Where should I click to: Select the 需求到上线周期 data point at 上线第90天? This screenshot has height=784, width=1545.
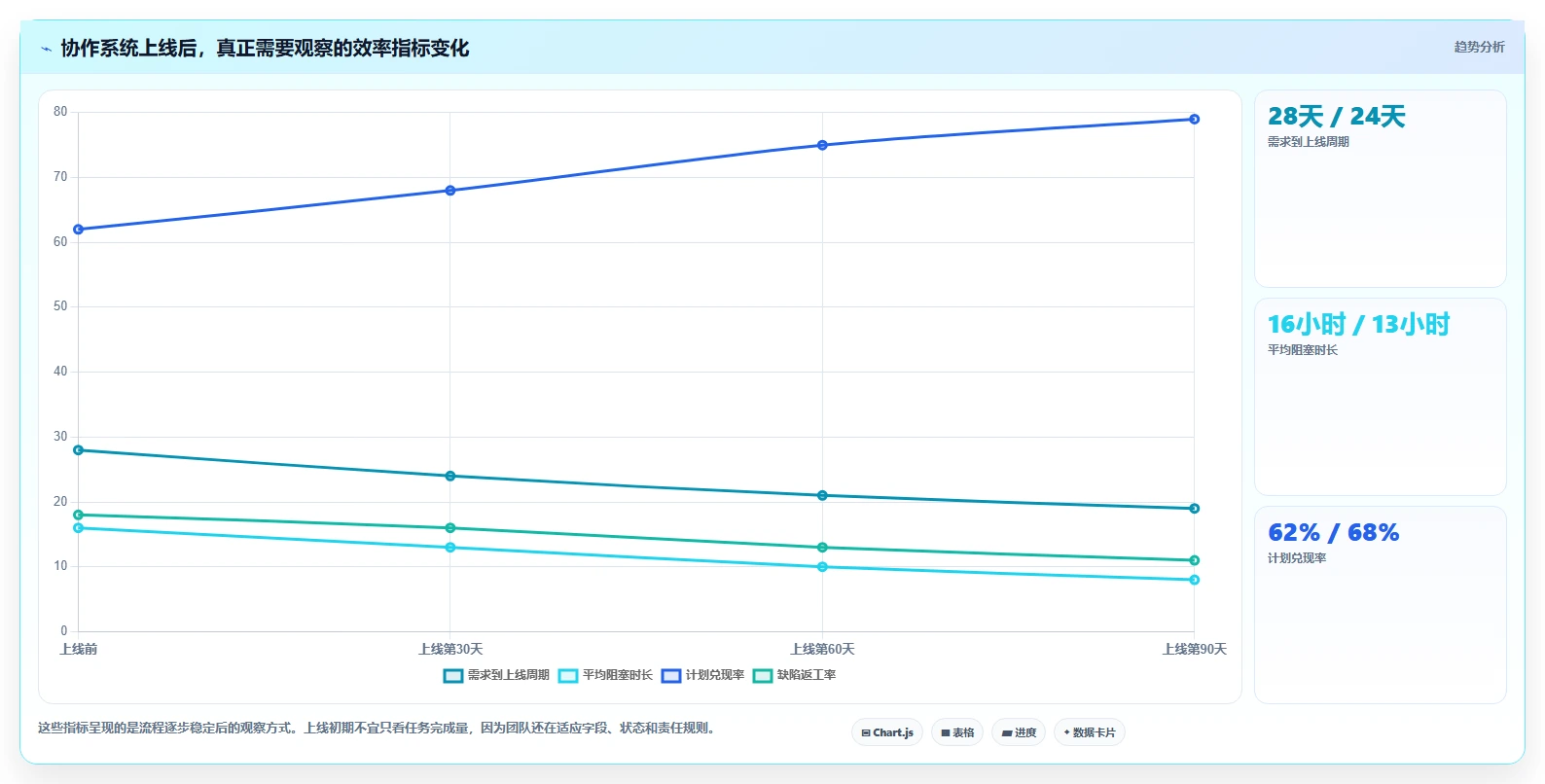click(1195, 509)
